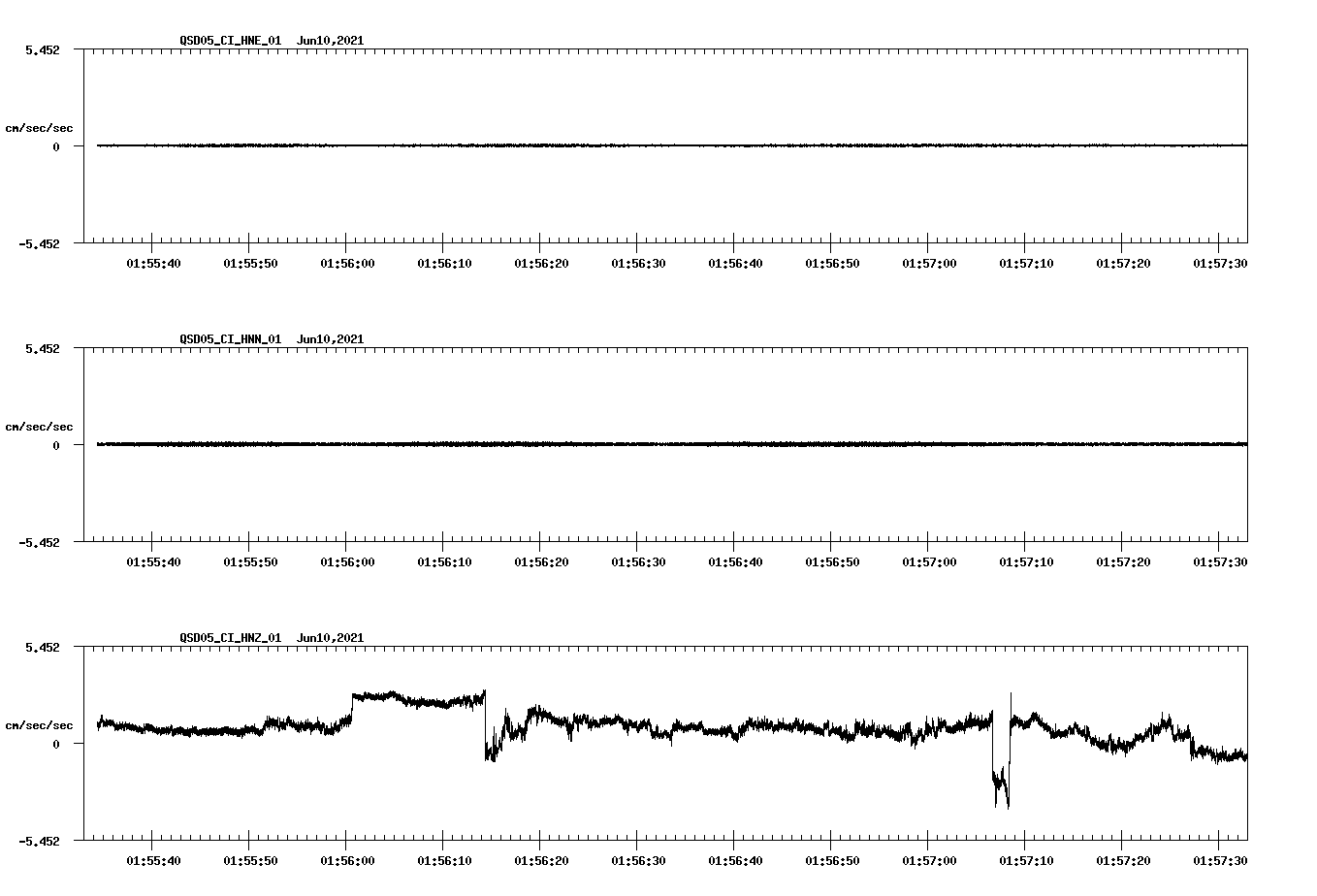Click time label 01:56:50 under HNE plot
Viewport: 1317px width, 896px height.
pos(832,264)
